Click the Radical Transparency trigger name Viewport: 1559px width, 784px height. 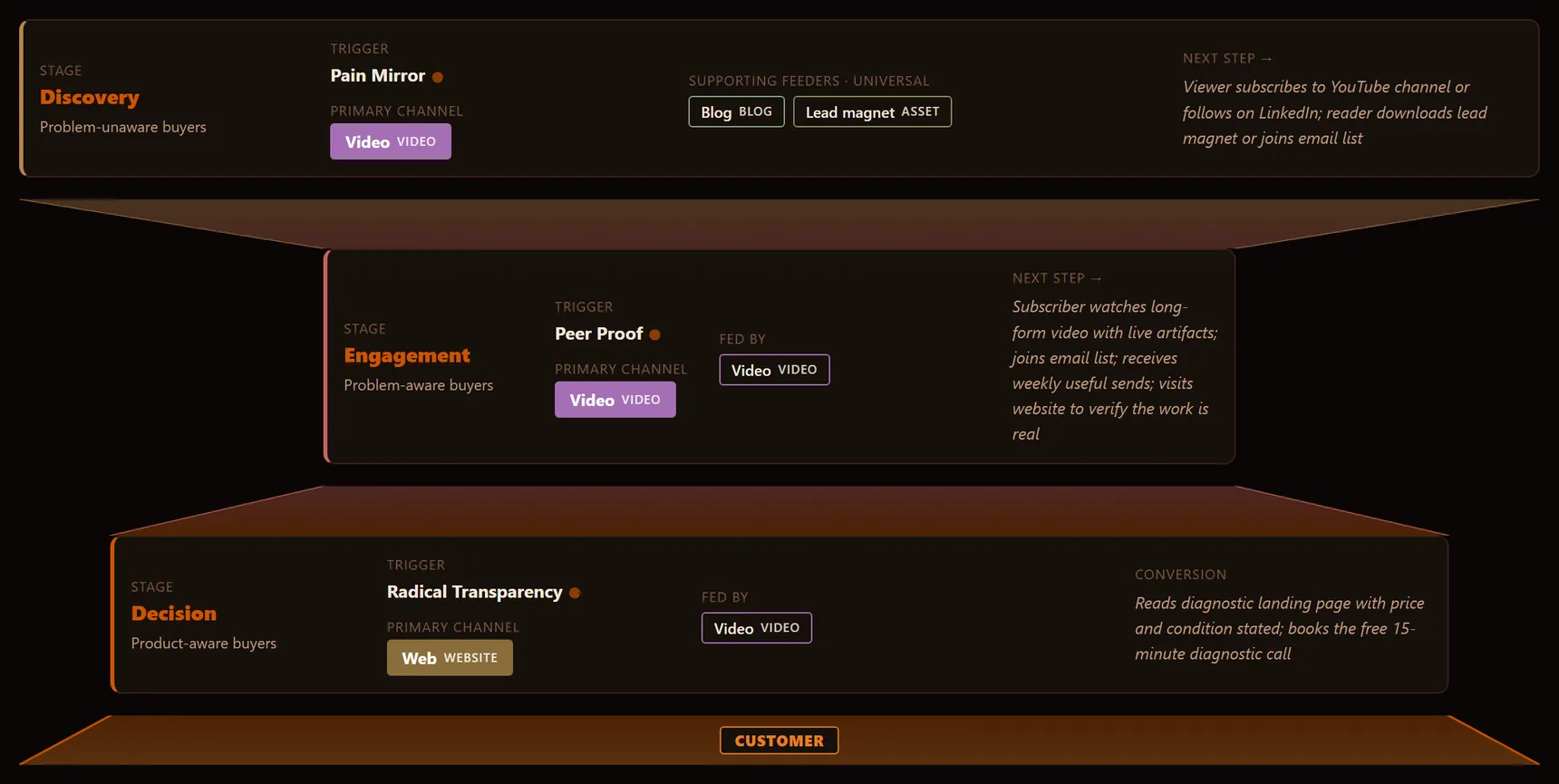tap(475, 592)
